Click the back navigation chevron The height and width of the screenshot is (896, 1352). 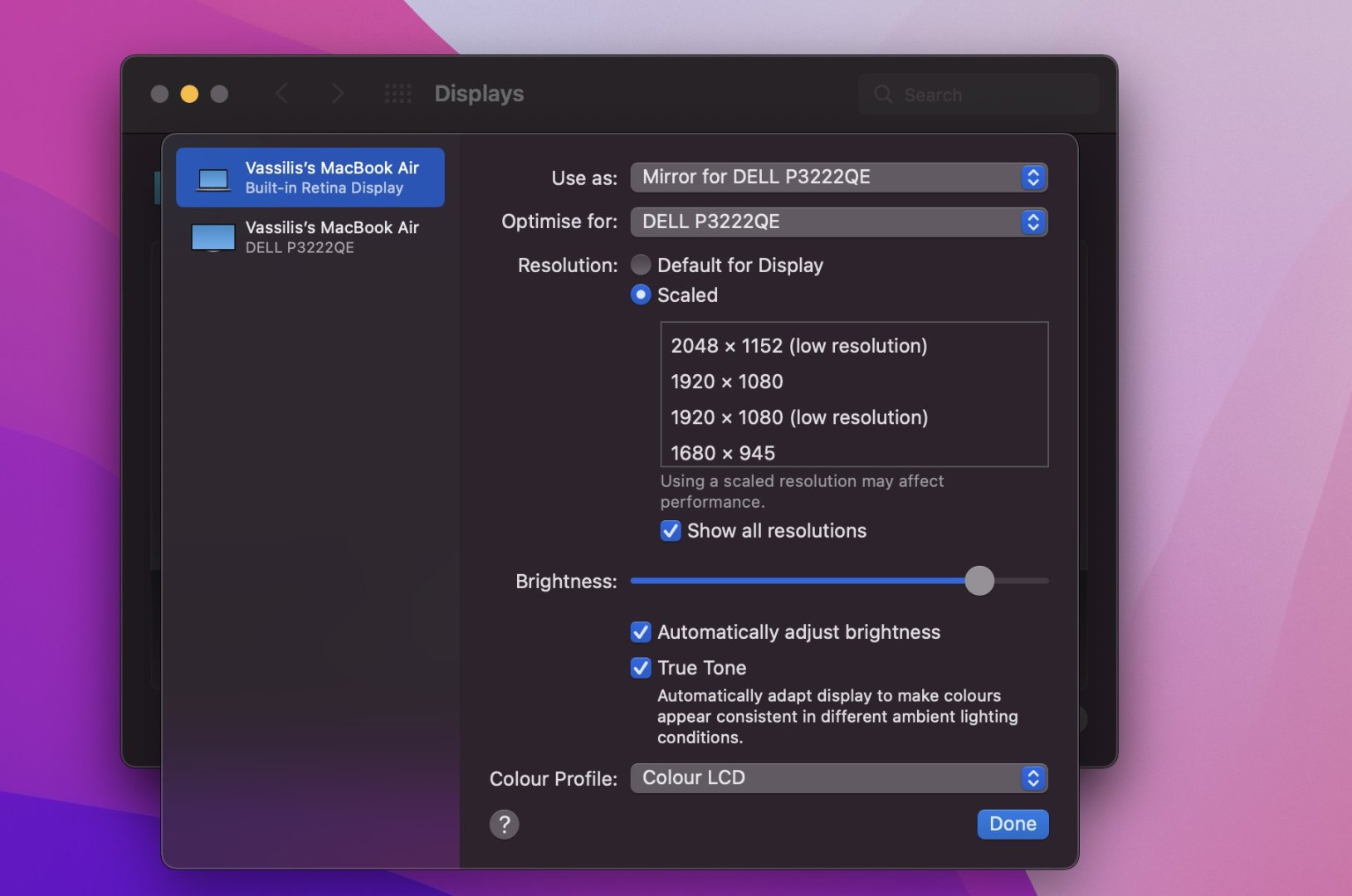tap(282, 94)
